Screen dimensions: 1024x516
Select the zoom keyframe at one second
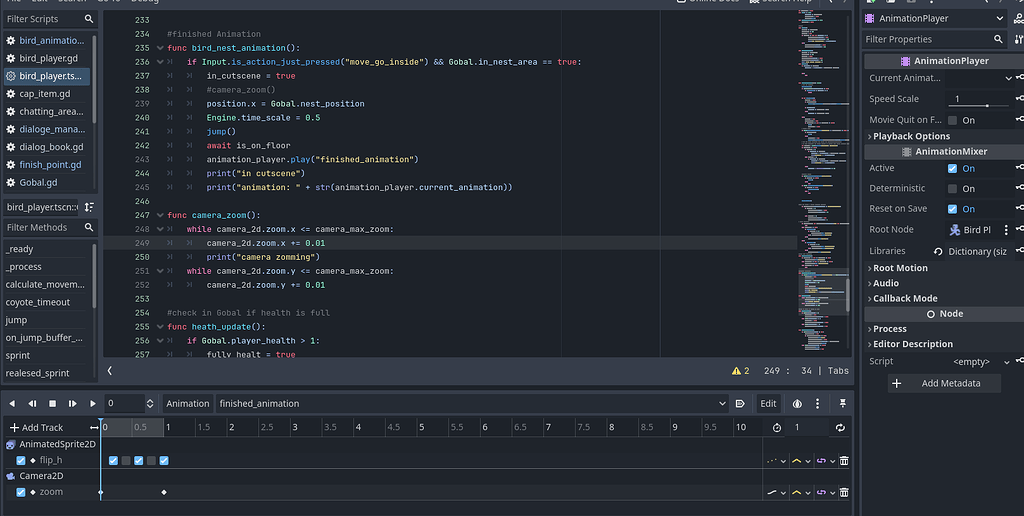tap(164, 492)
